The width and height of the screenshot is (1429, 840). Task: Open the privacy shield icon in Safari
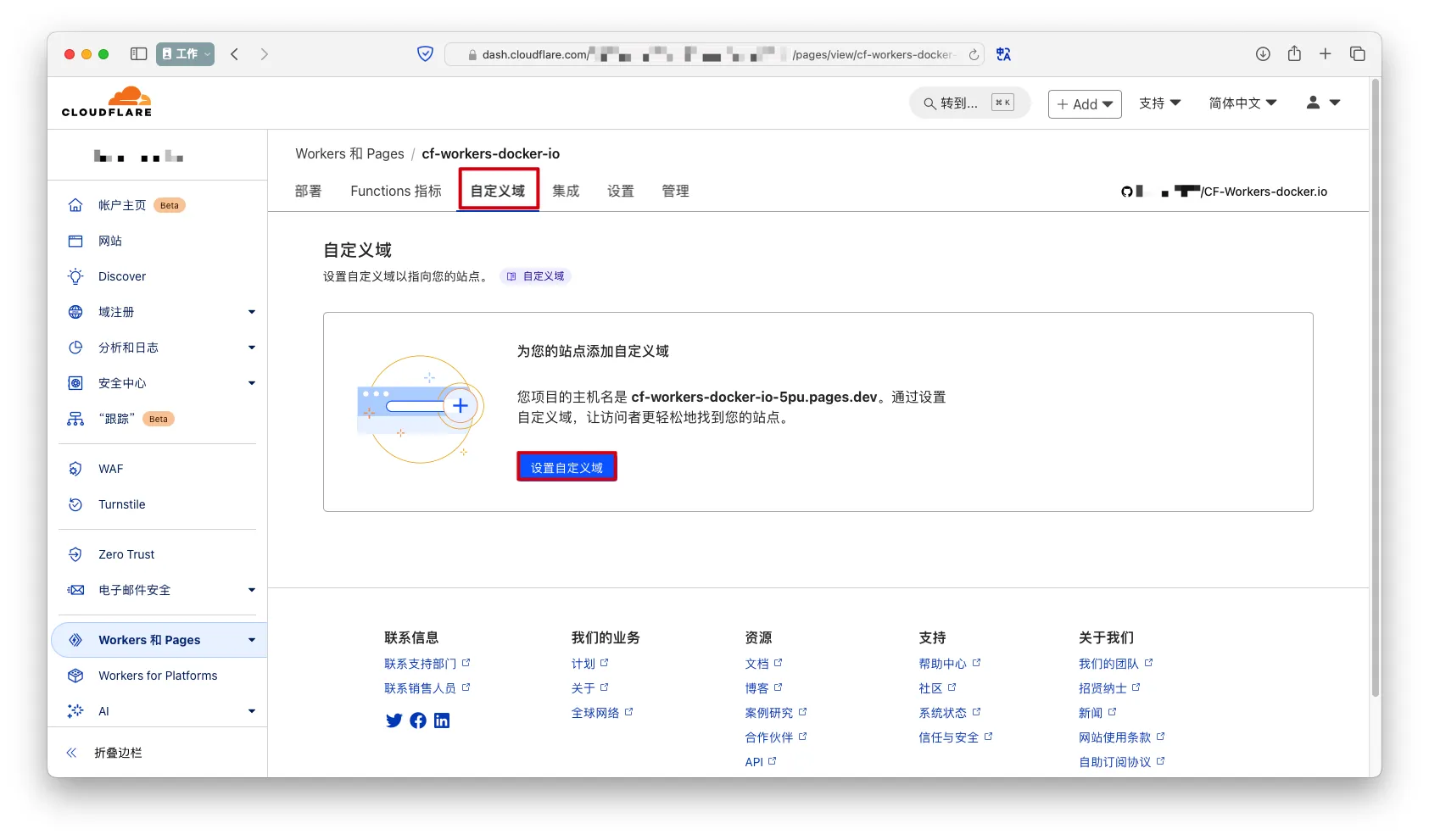pos(426,54)
